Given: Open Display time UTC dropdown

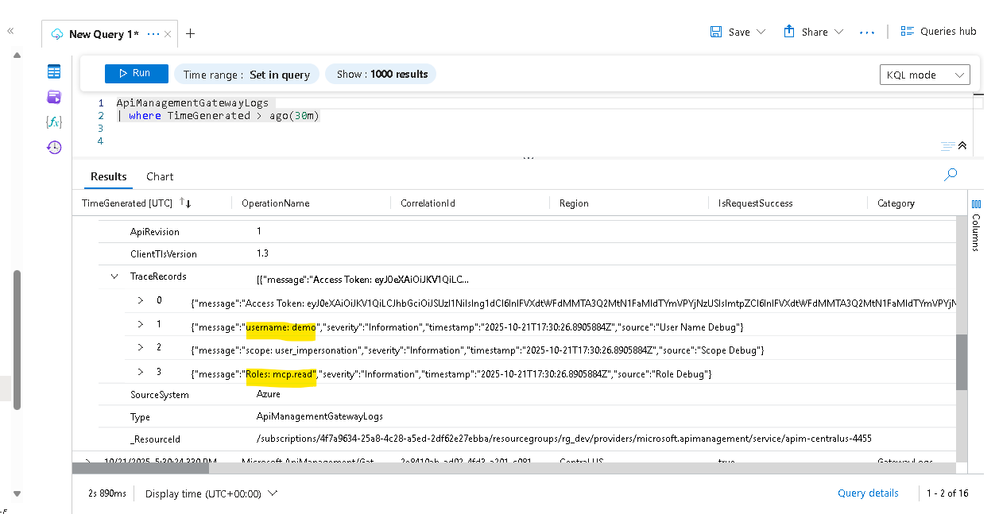Looking at the screenshot, I should click(x=212, y=494).
